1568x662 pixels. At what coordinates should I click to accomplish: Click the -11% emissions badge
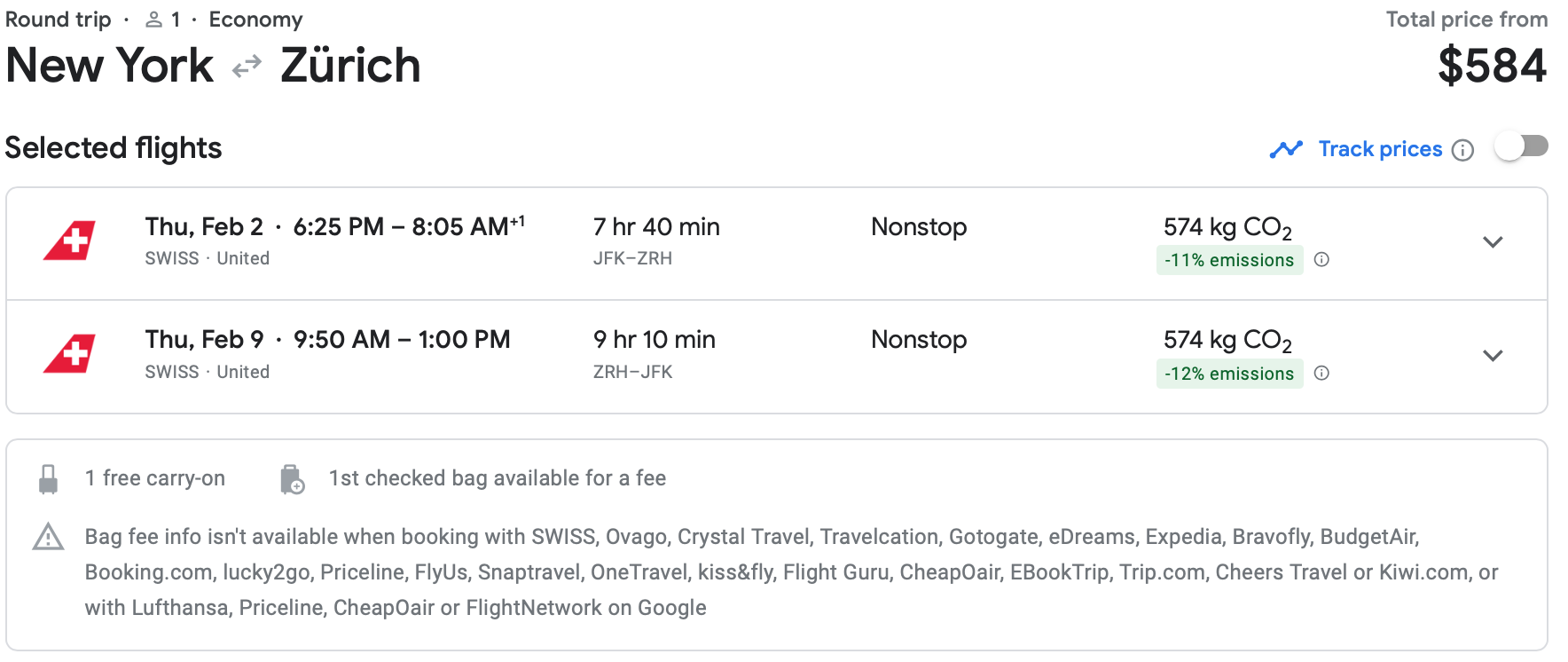1229,260
